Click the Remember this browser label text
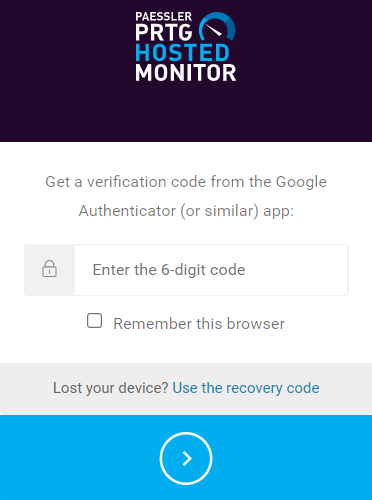This screenshot has height=500, width=372. pyautogui.click(x=199, y=324)
